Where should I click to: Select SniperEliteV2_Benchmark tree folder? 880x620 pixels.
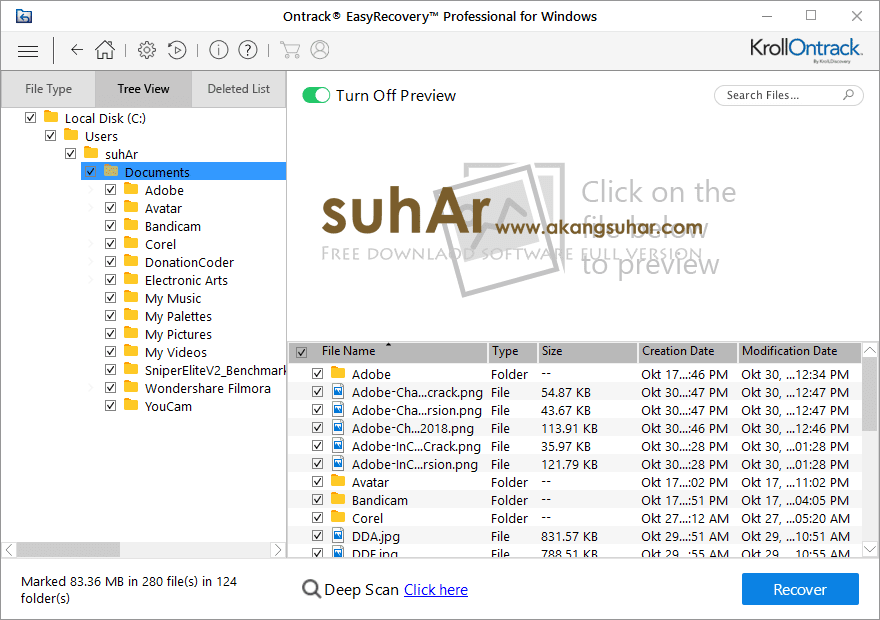(215, 370)
